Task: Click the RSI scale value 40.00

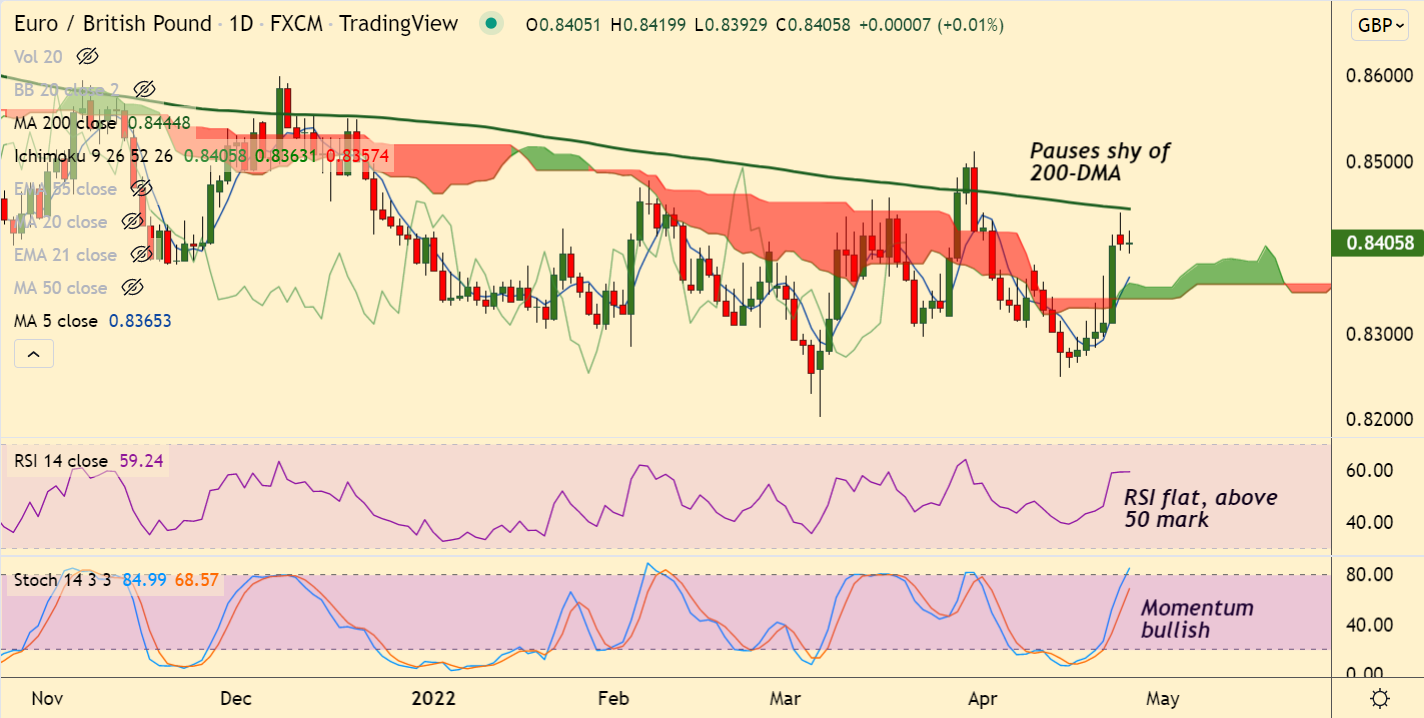Action: [1370, 522]
